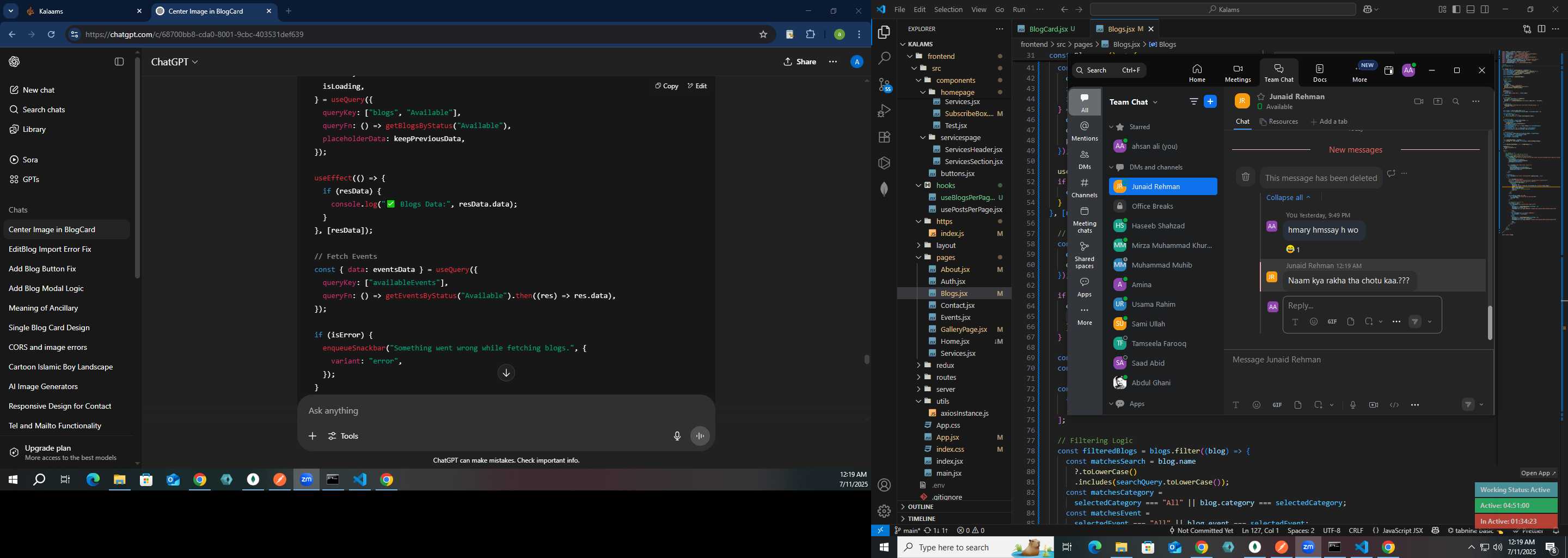Viewport: 1568px width, 558px height.
Task: Open send options dropdown in bottom Zoom message toolbar
Action: pos(1481,405)
